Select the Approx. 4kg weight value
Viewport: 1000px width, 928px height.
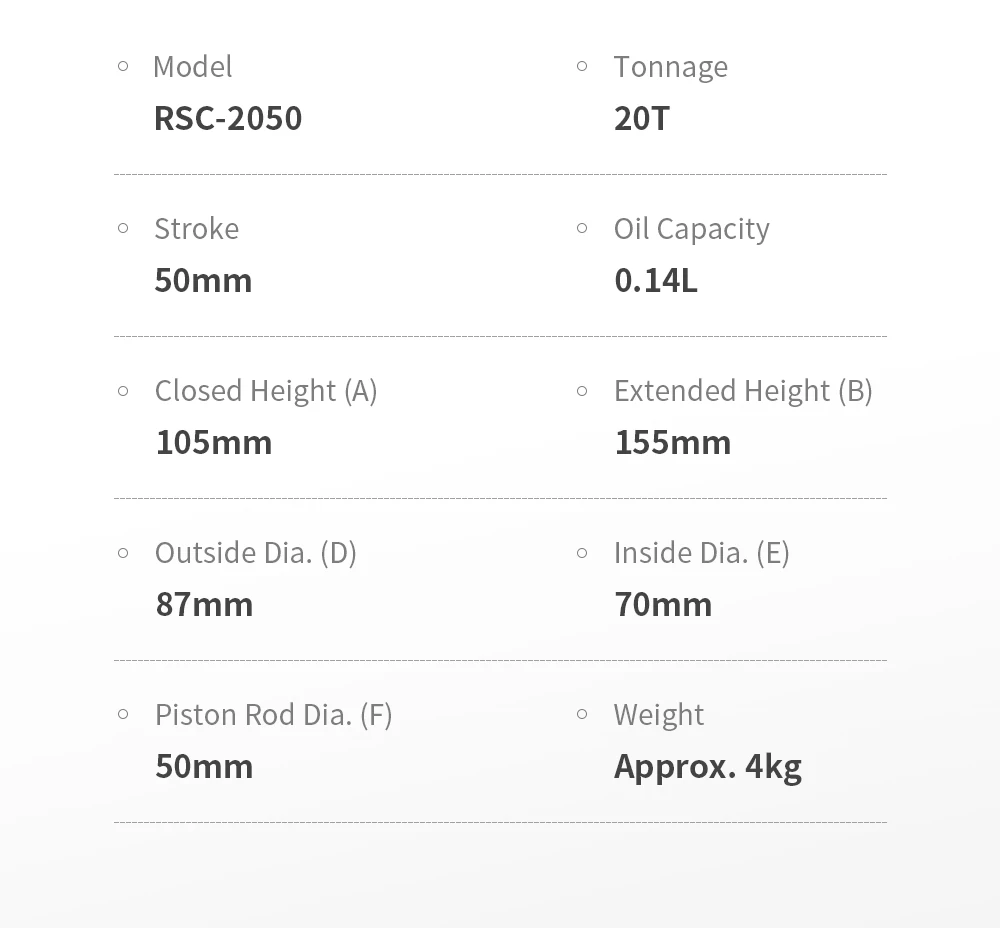[707, 767]
